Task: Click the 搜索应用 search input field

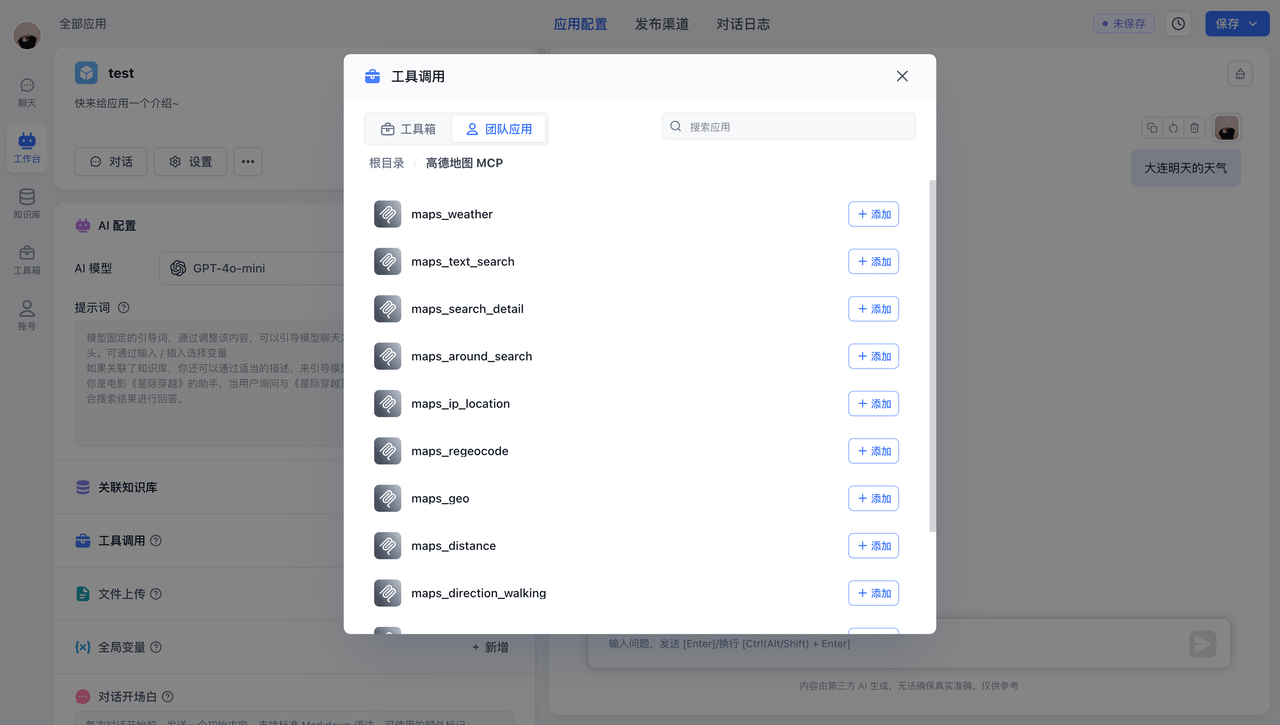Action: [x=790, y=125]
